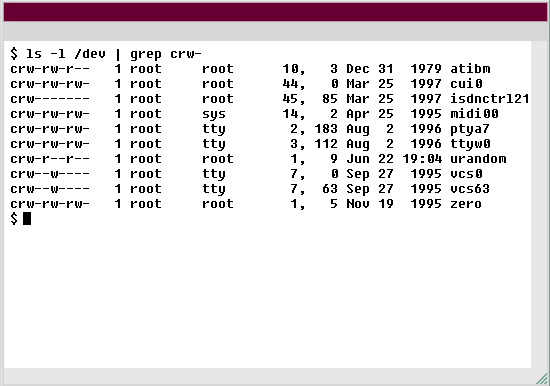
Task: Click the permissions 'crw--w----' of vcs0
Action: (x=50, y=174)
